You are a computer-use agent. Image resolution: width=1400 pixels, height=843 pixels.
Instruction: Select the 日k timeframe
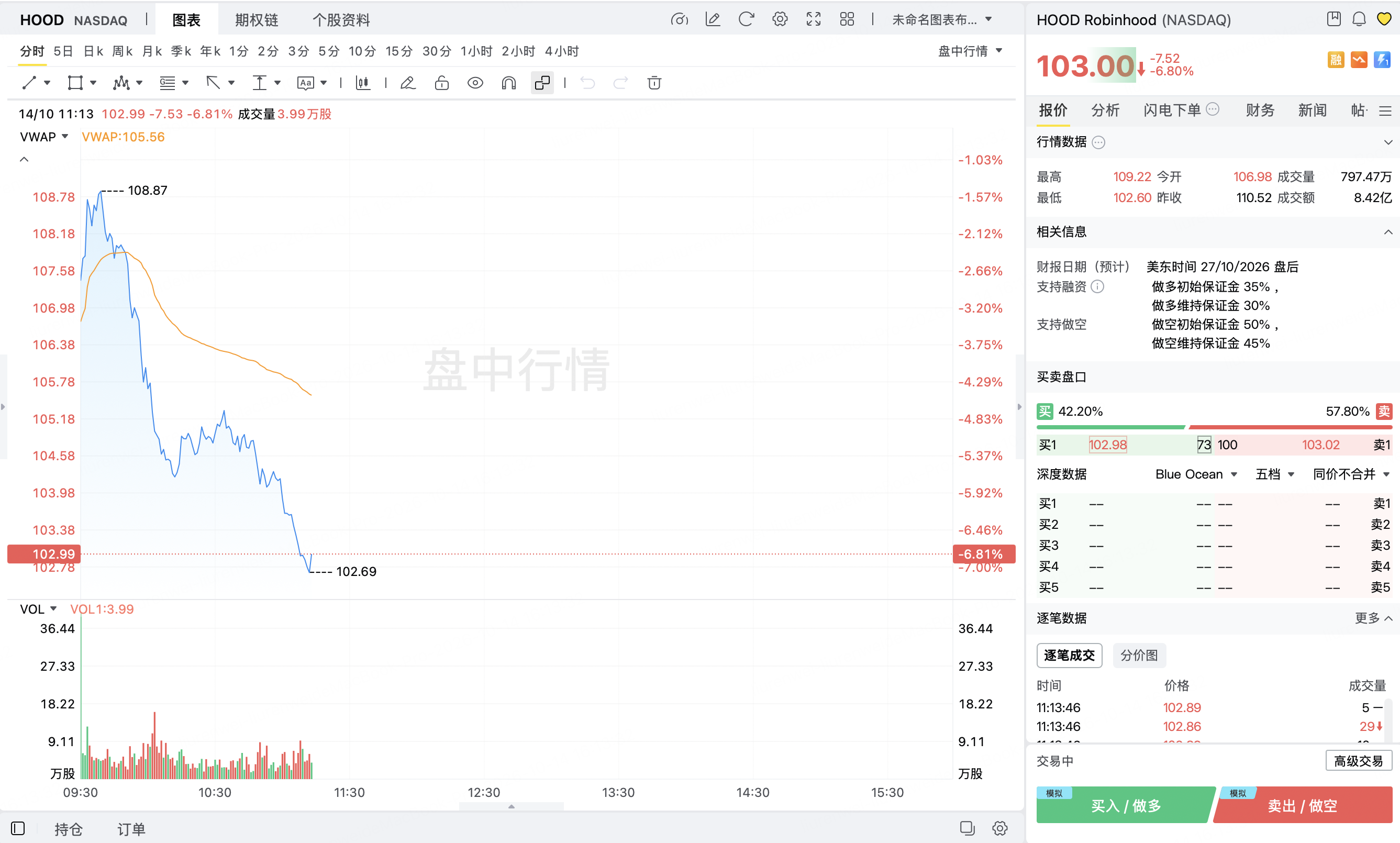pos(93,51)
